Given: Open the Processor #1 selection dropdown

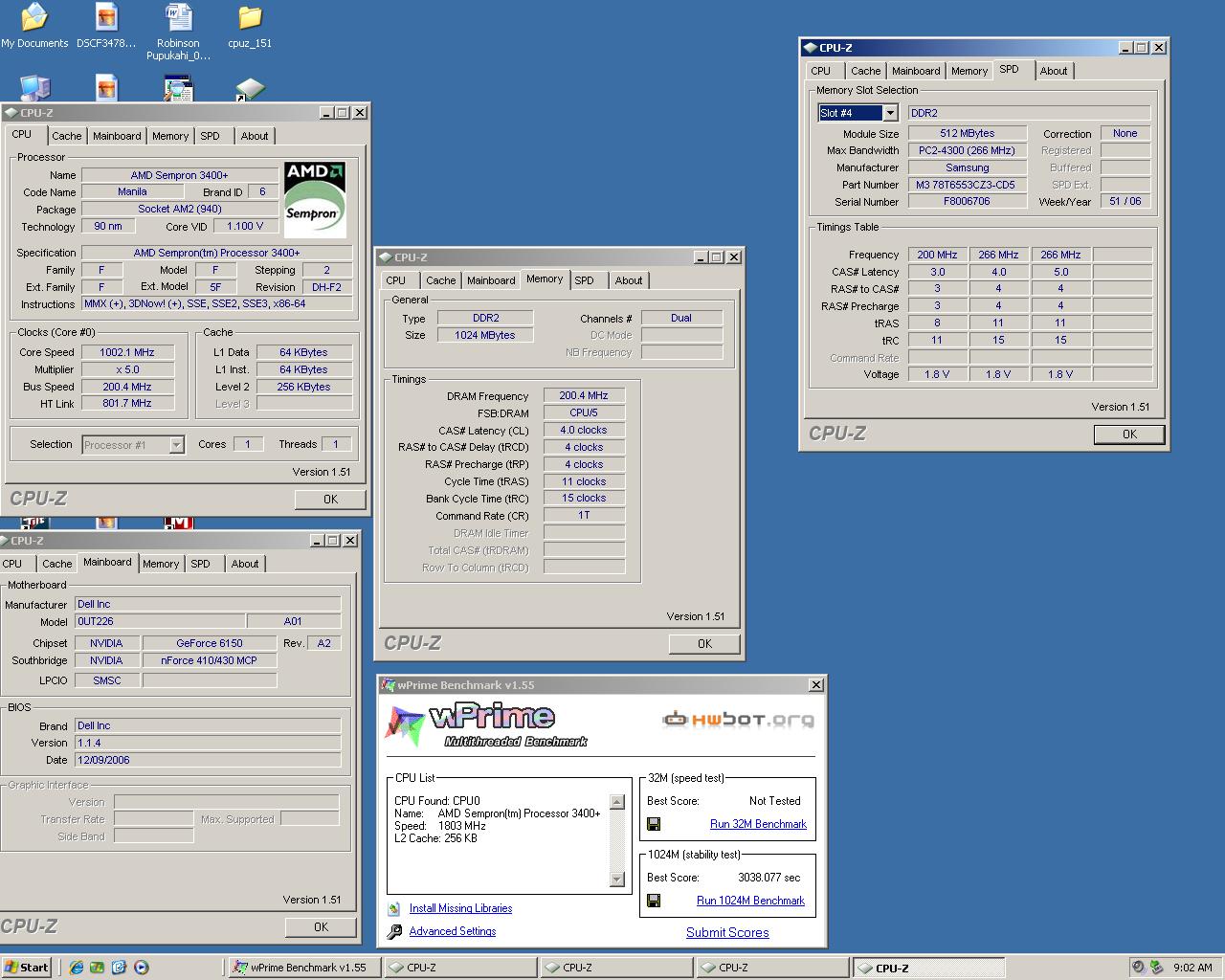Looking at the screenshot, I should click(x=176, y=444).
